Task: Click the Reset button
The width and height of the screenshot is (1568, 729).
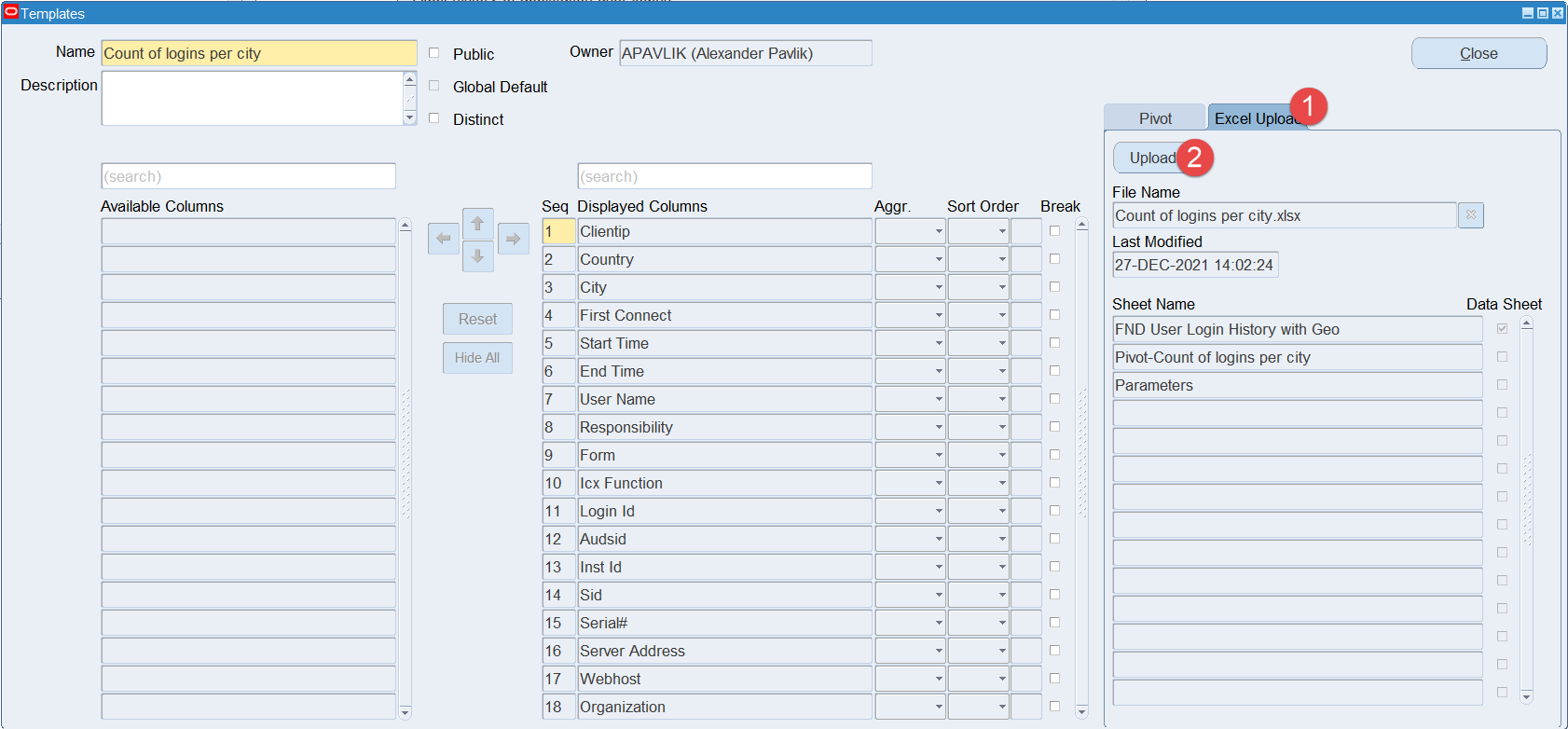Action: pos(477,319)
